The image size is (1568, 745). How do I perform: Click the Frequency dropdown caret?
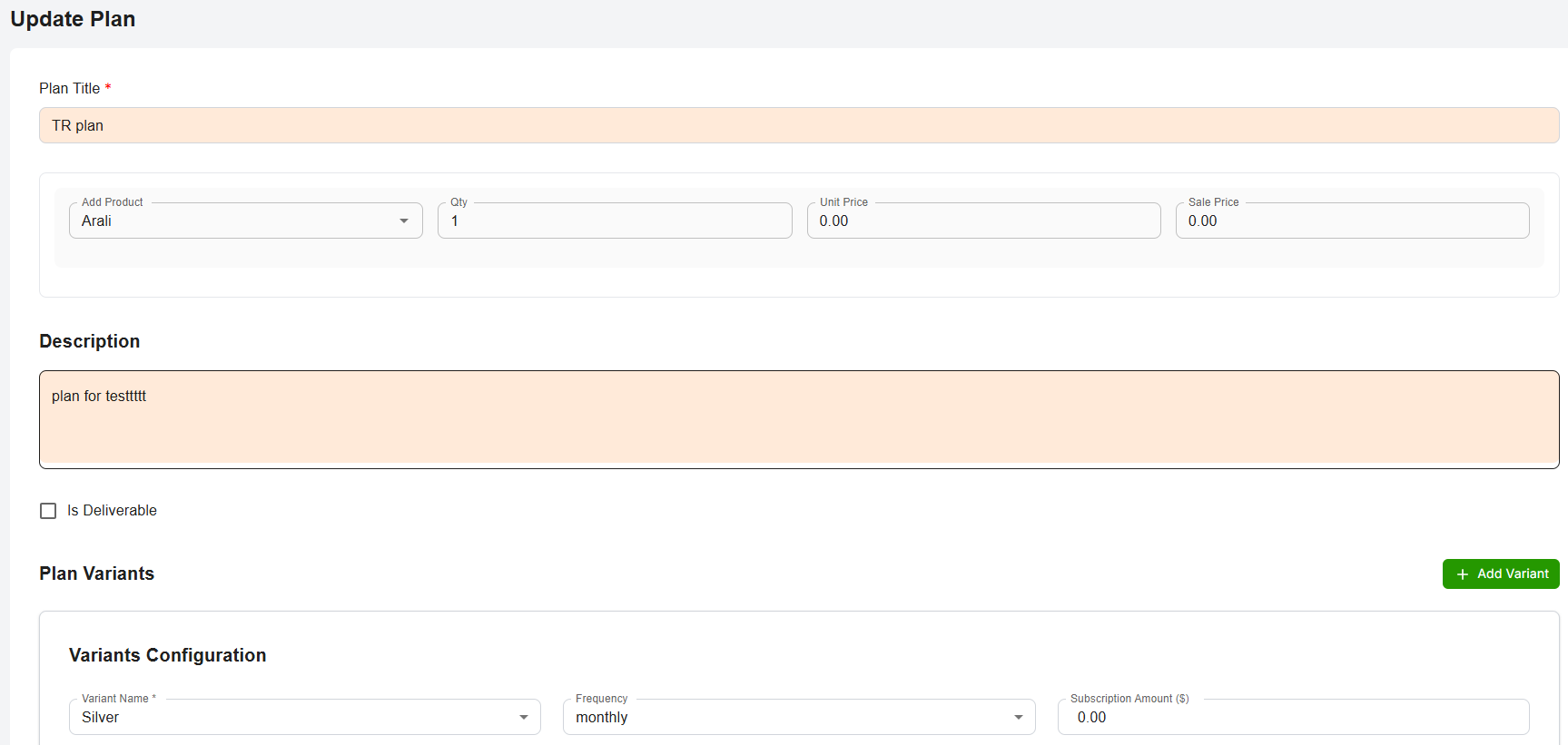click(1018, 718)
